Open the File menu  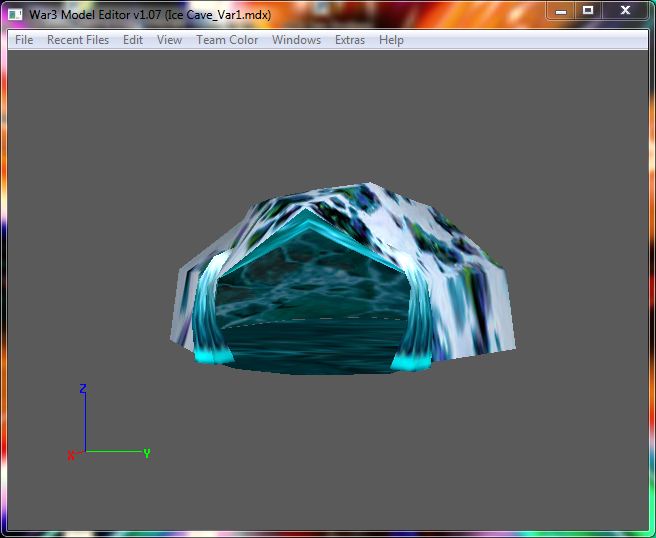tap(24, 40)
